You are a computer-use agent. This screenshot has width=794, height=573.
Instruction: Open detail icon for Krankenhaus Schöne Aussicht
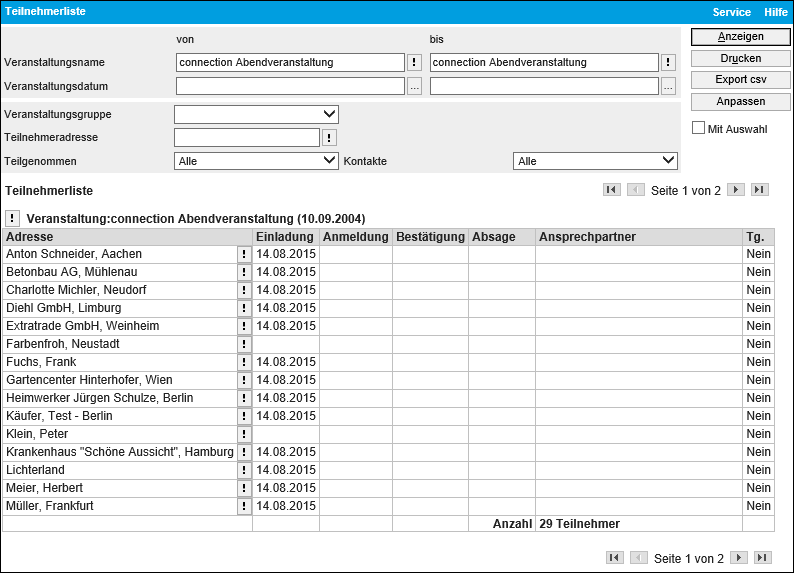[244, 452]
